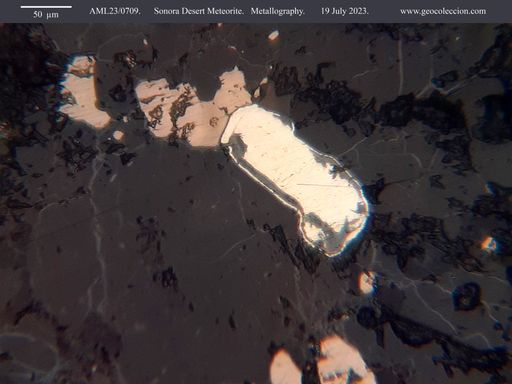Select the small iridescent grain at right edge
Screen dimensions: 512x384
pos(489,243)
